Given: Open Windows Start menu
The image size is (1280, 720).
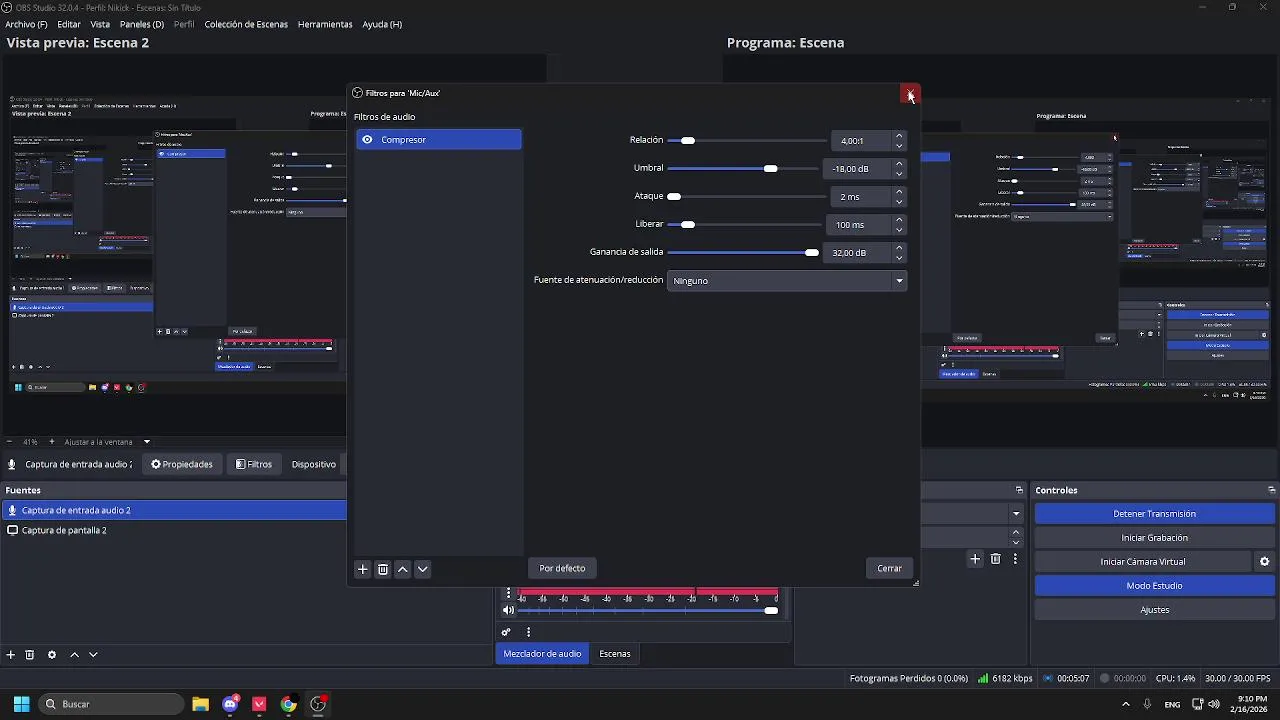Looking at the screenshot, I should click(21, 704).
